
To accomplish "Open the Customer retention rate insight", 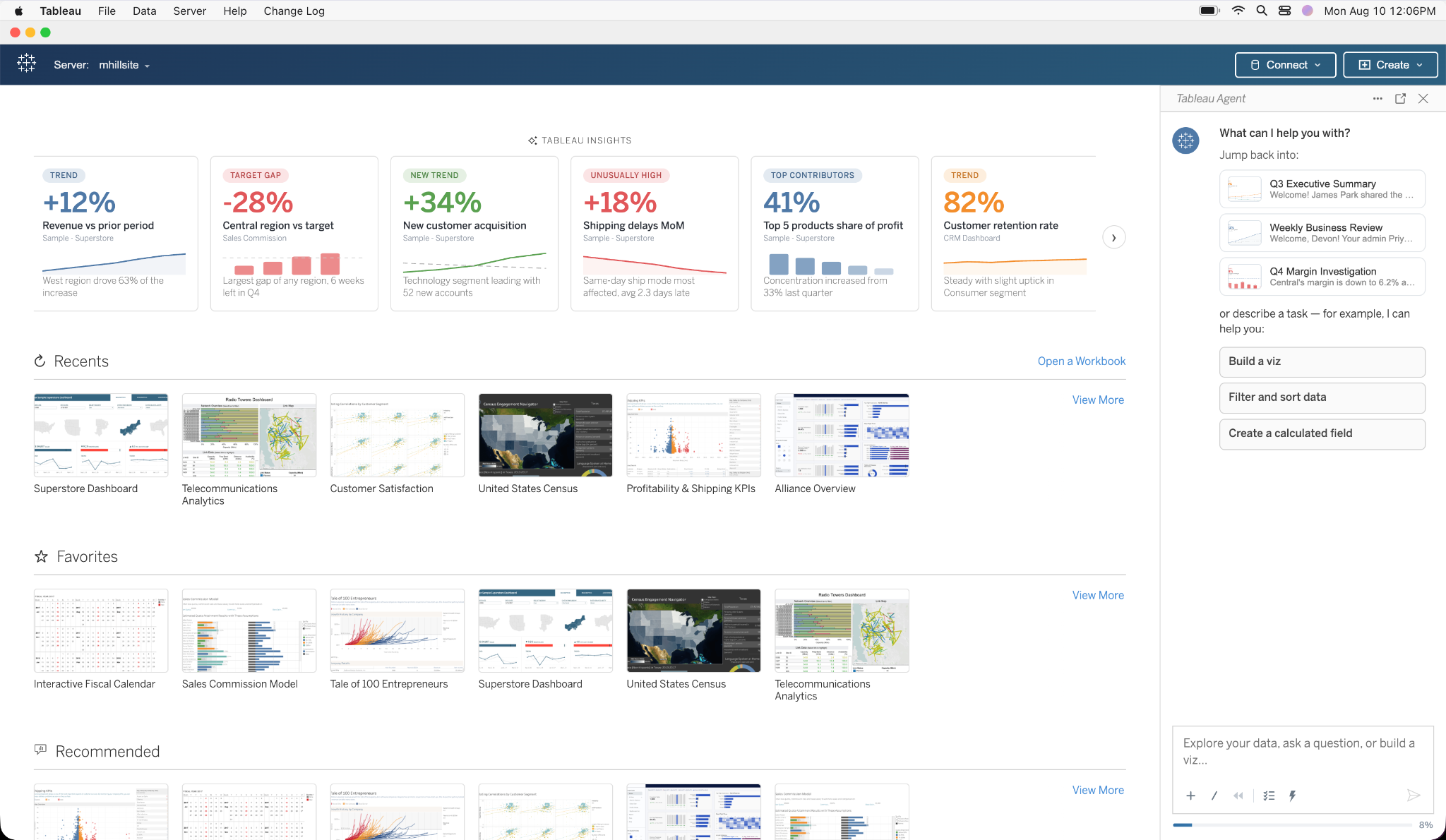I will (x=1013, y=234).
